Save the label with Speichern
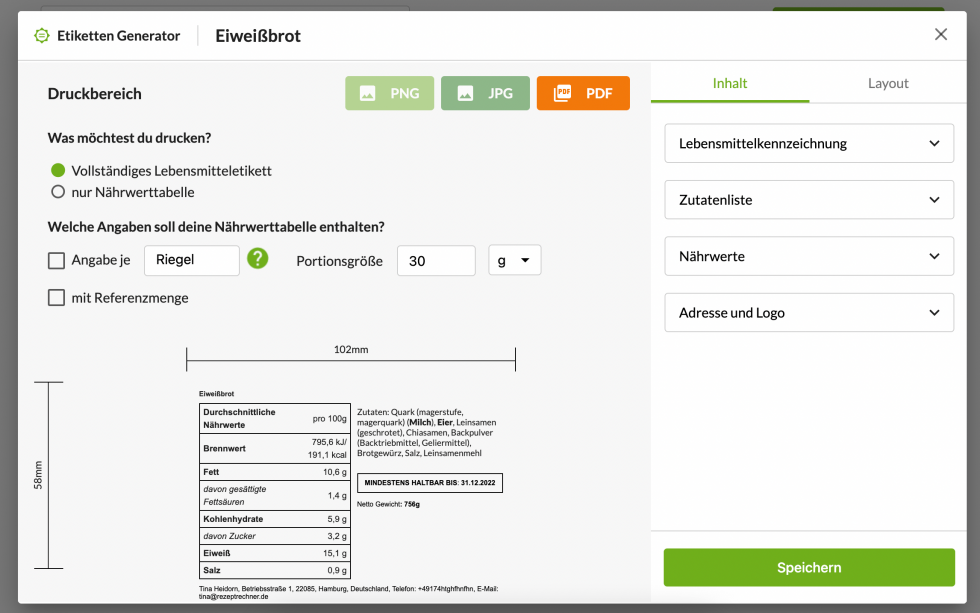 click(809, 567)
